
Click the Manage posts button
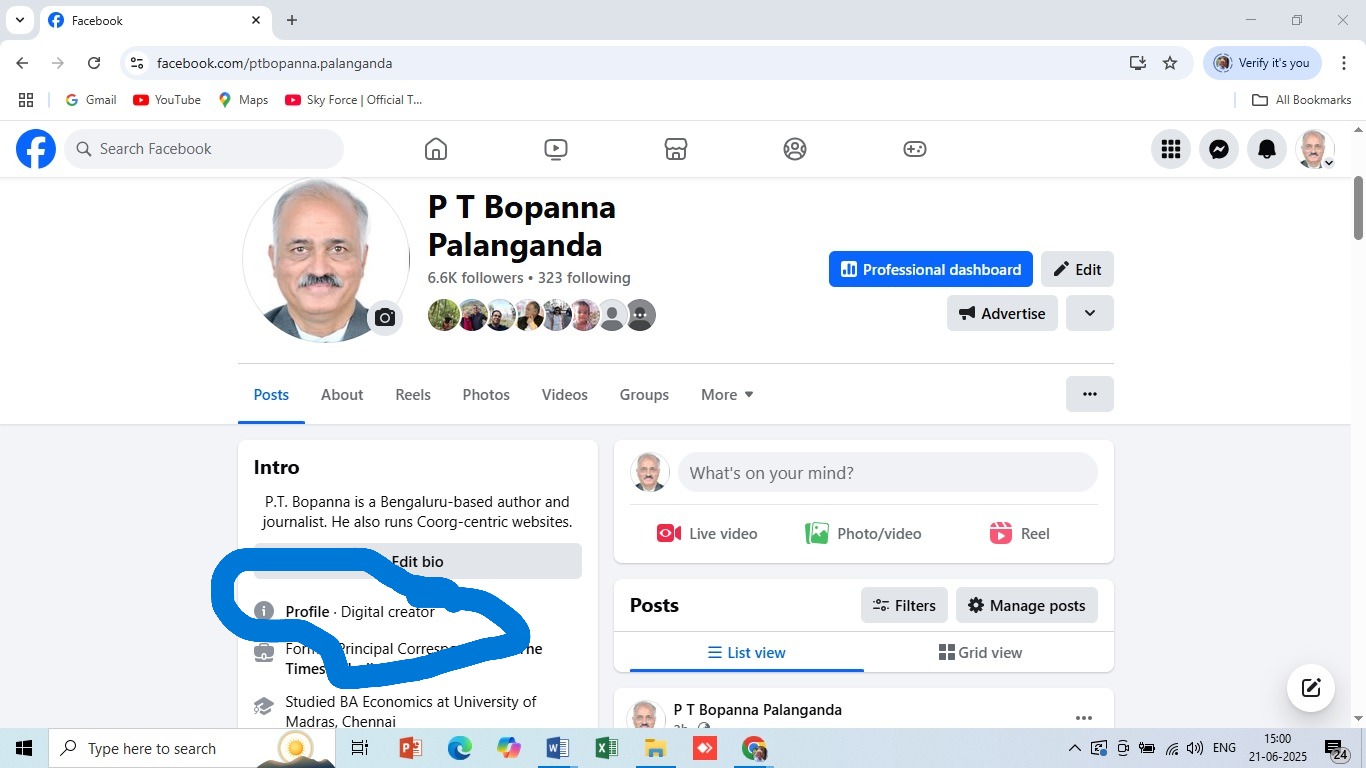pyautogui.click(x=1027, y=605)
